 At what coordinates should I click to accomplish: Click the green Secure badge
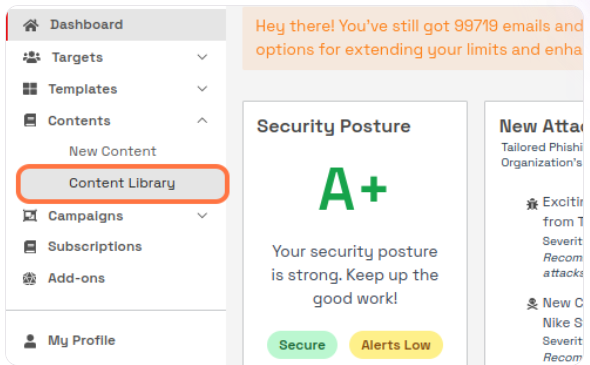pos(302,345)
